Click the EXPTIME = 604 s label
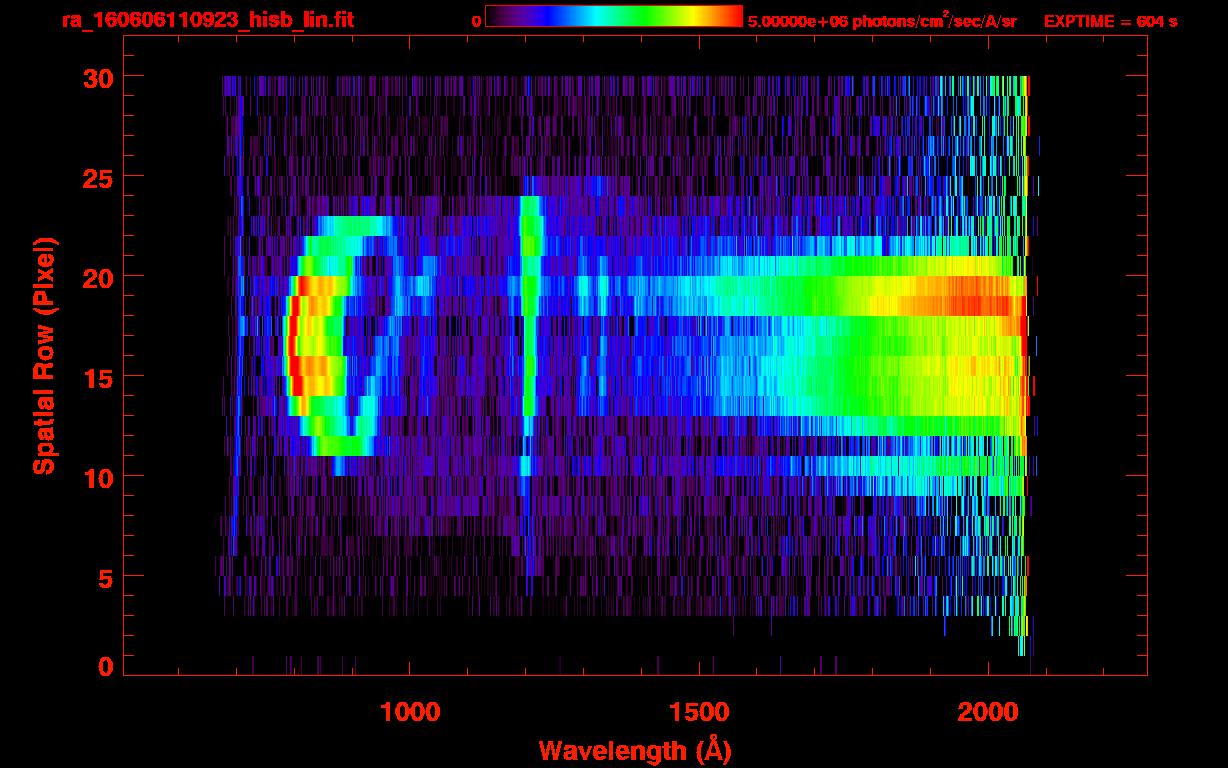Viewport: 1228px width, 768px height. coord(1110,21)
